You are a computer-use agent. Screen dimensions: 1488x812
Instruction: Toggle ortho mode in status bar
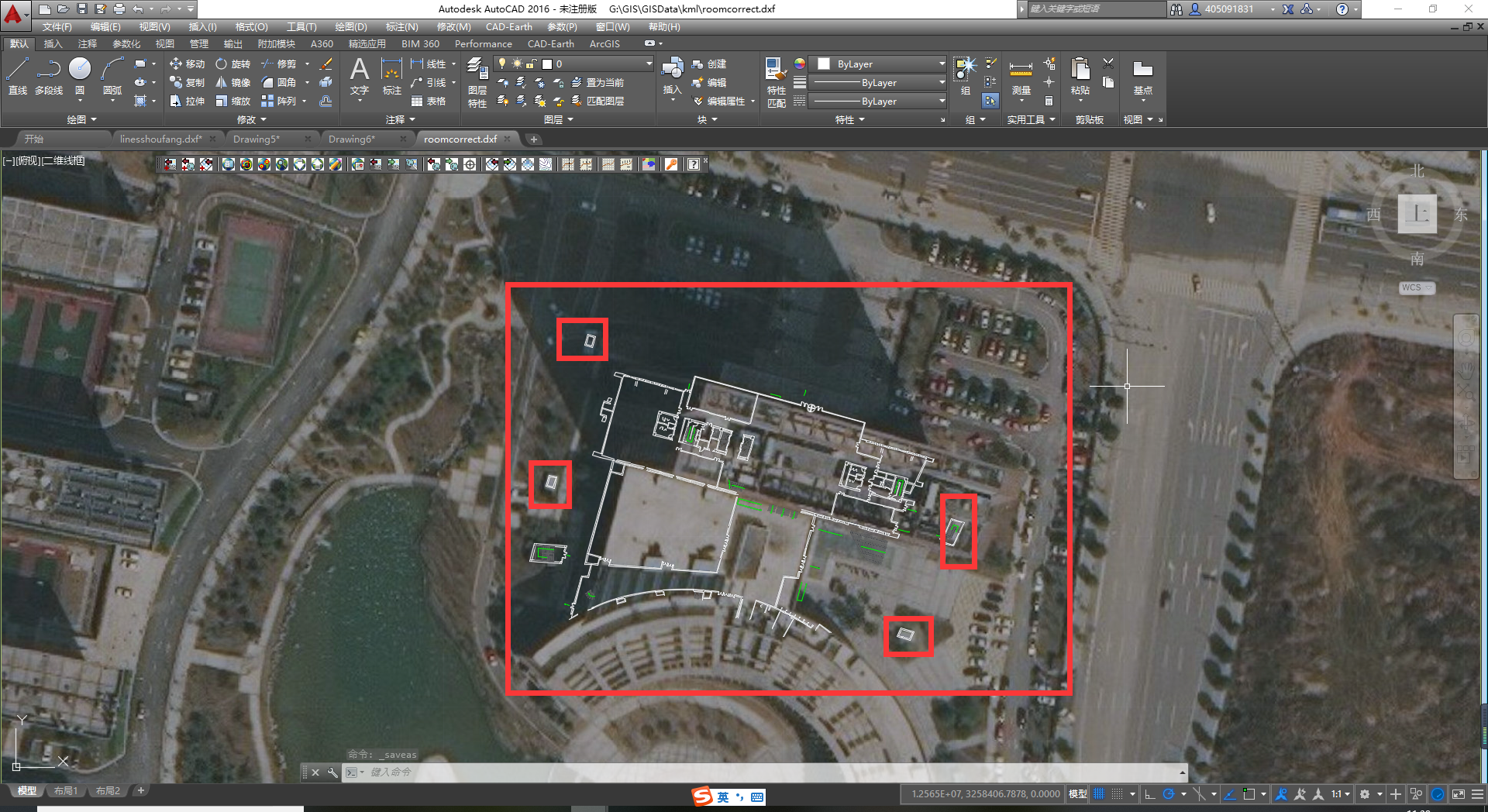(x=1150, y=794)
